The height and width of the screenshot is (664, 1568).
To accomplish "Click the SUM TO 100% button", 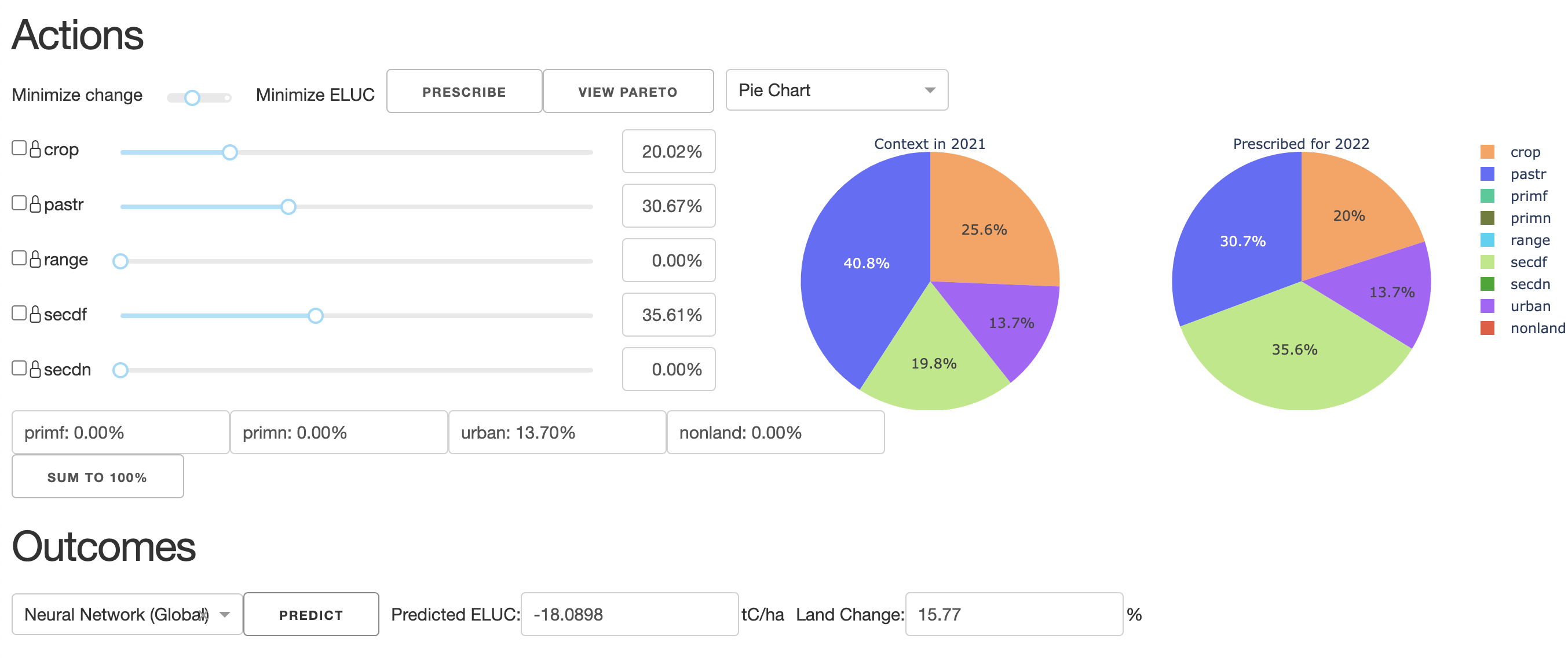I will [97, 477].
